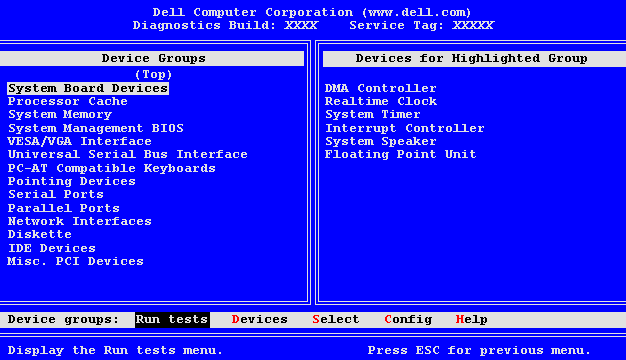
Task: Click the Device Groups panel header
Action: (x=152, y=59)
